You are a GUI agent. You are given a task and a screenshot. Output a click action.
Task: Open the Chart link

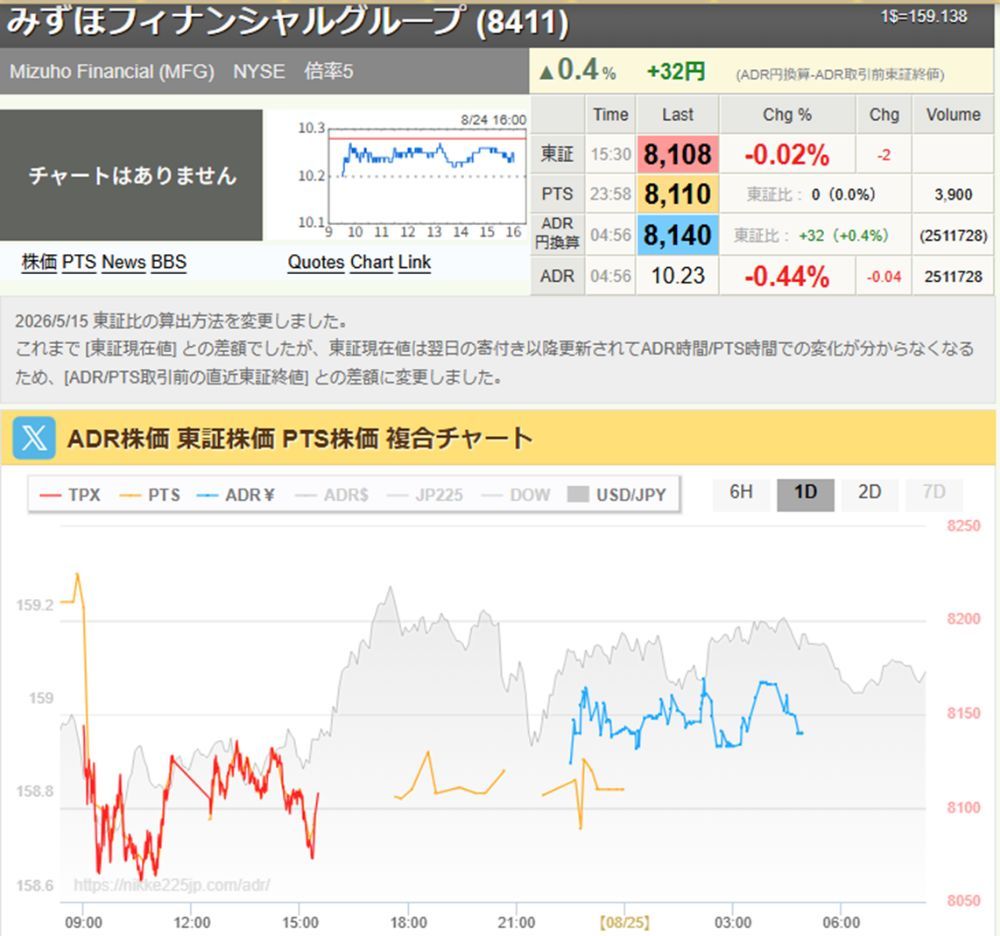pos(371,262)
